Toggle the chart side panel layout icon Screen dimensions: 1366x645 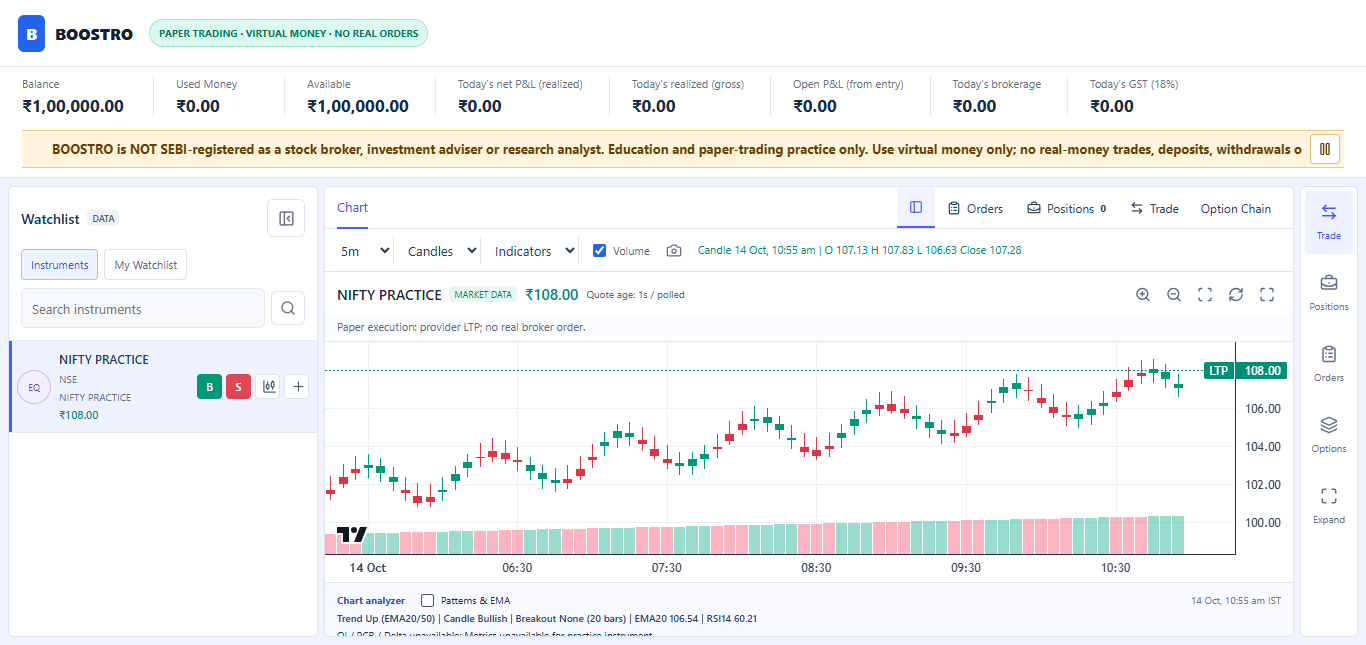pyautogui.click(x=916, y=208)
